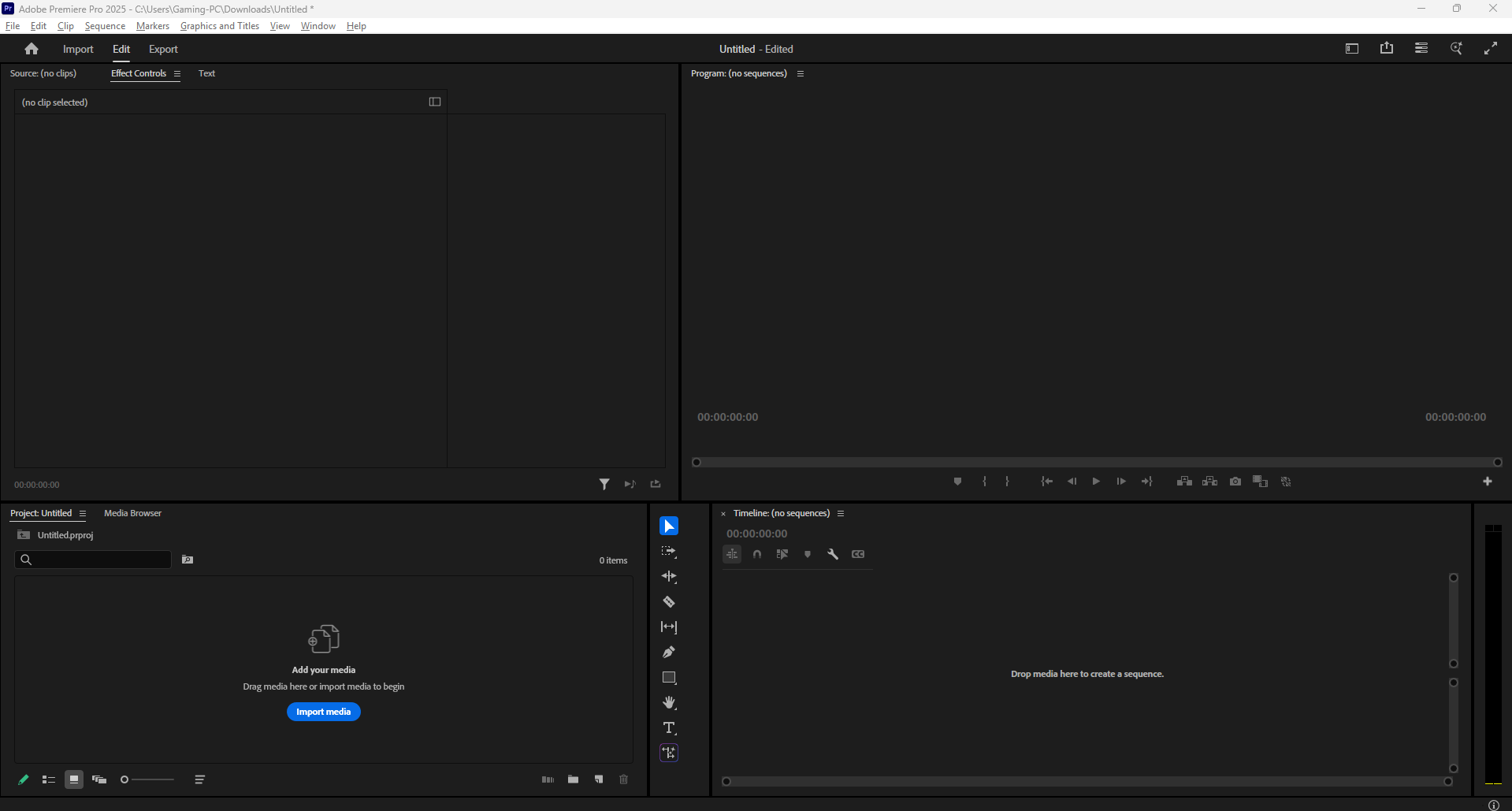Open Timeline display settings wrench
The image size is (1512, 811).
click(x=833, y=554)
